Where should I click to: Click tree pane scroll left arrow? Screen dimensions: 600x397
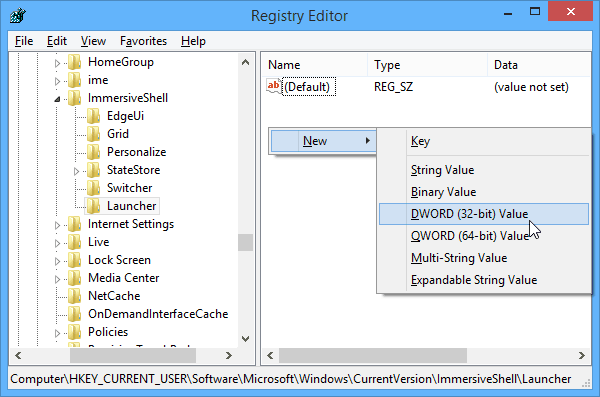coord(18,356)
